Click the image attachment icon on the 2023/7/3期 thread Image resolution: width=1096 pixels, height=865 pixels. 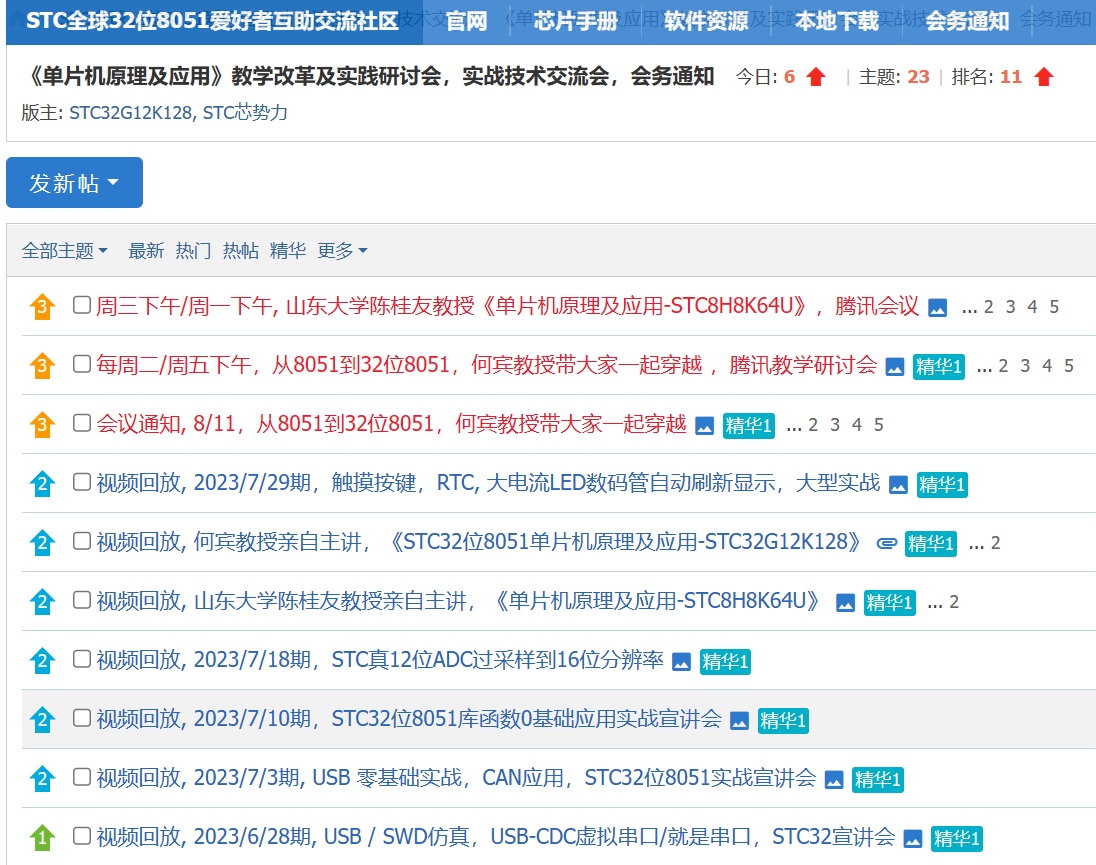coord(834,780)
